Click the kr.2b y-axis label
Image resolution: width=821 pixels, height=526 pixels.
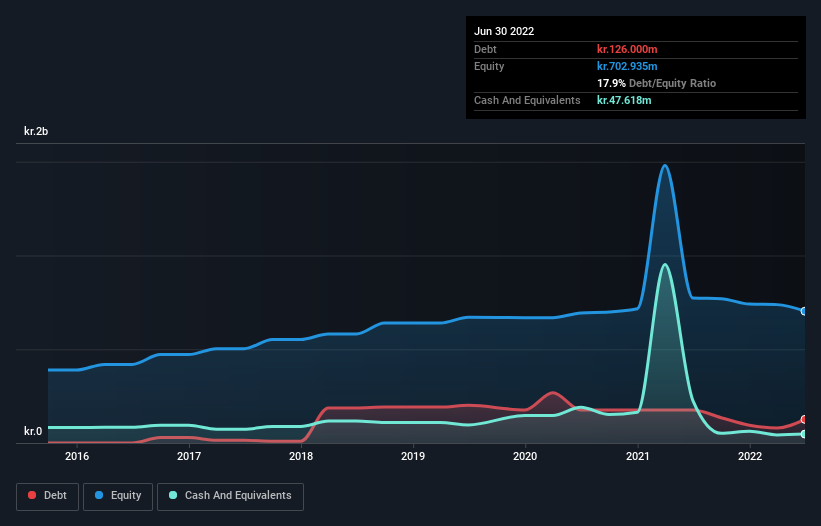(36, 131)
